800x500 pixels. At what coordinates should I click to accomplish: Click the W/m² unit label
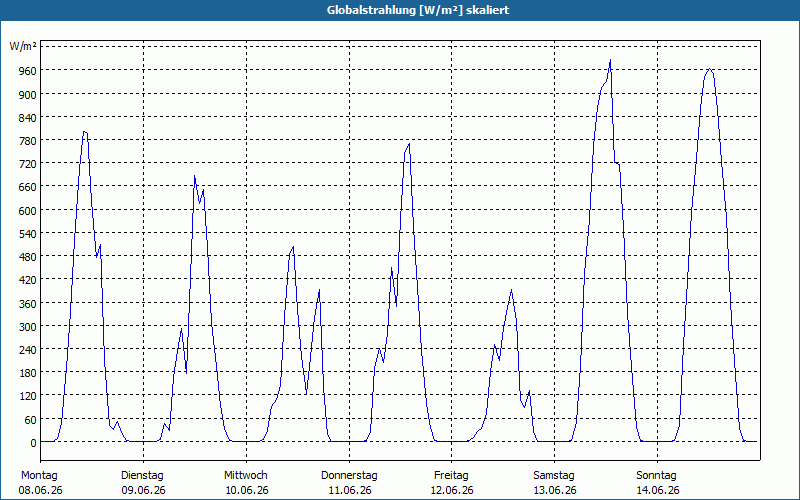[x=23, y=47]
